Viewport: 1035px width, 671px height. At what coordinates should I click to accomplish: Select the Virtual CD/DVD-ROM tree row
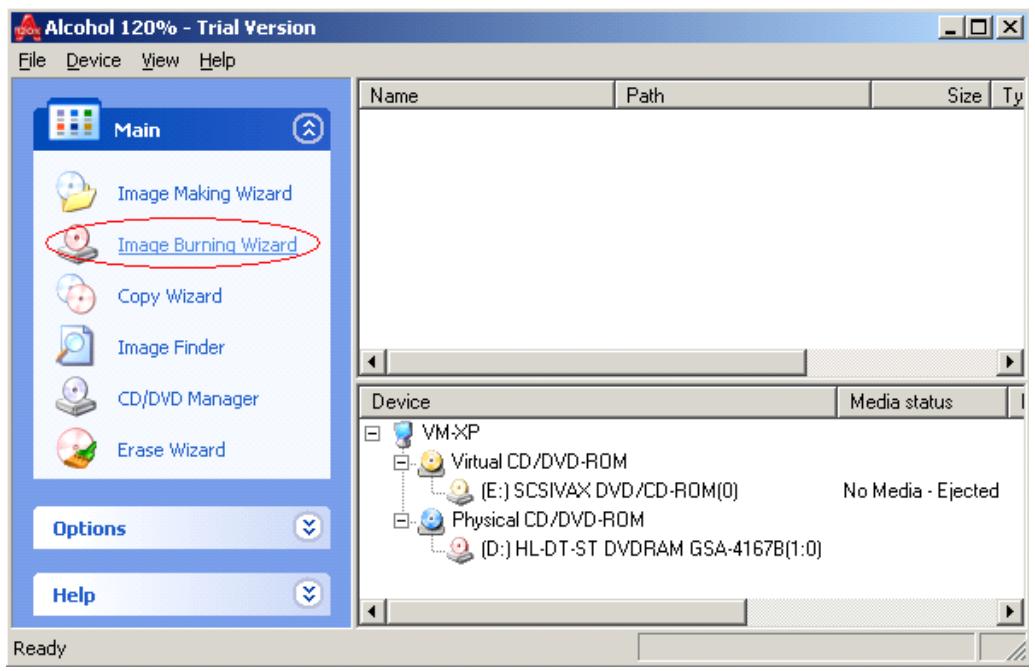click(539, 462)
